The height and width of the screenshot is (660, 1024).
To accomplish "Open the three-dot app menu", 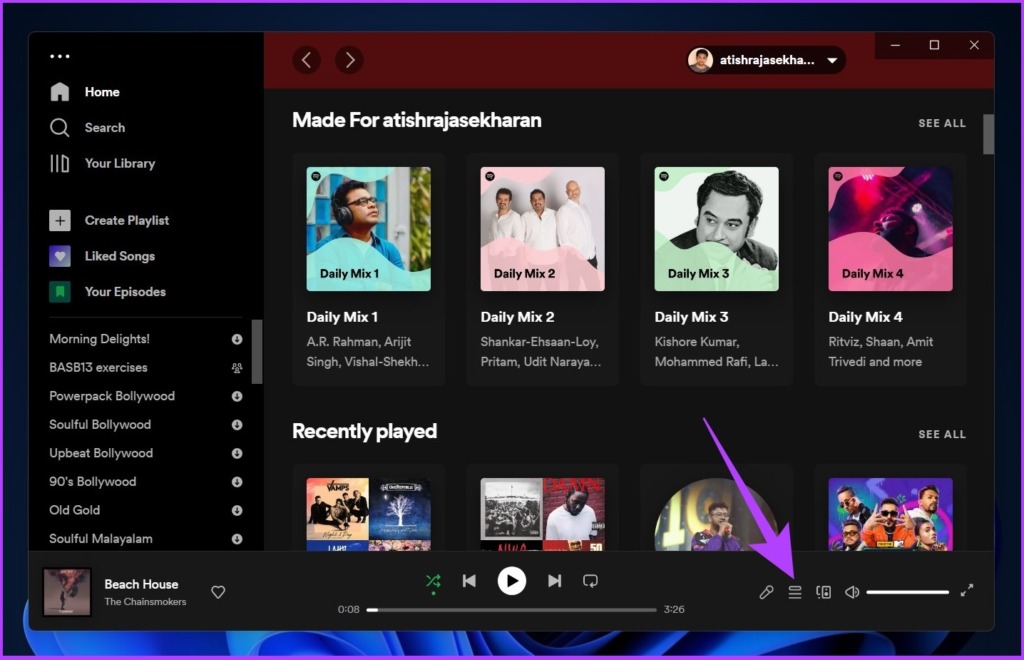I will click(60, 57).
